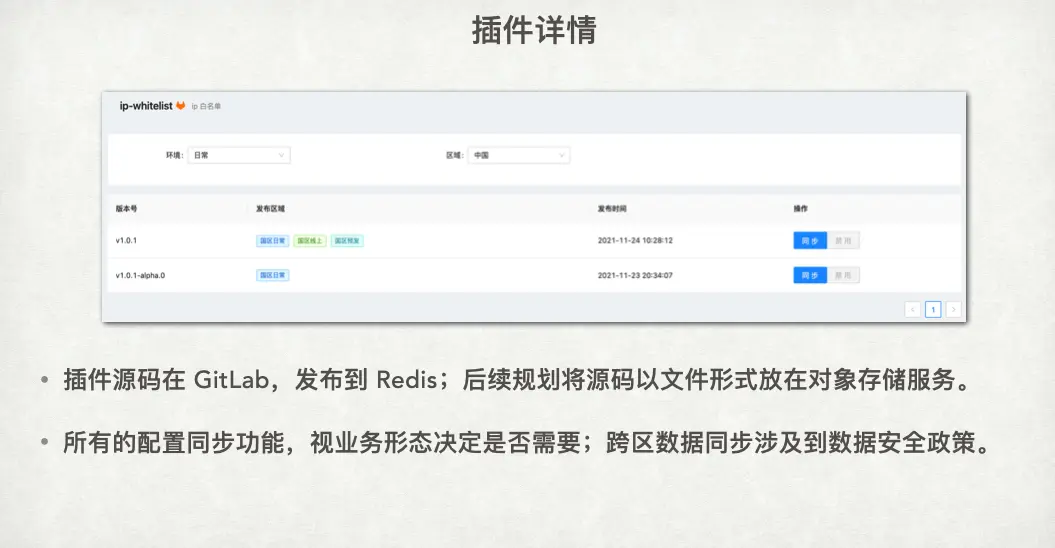Image resolution: width=1055 pixels, height=548 pixels.
Task: Click the version cell v1.0.1-alpha.0
Action: 141,275
